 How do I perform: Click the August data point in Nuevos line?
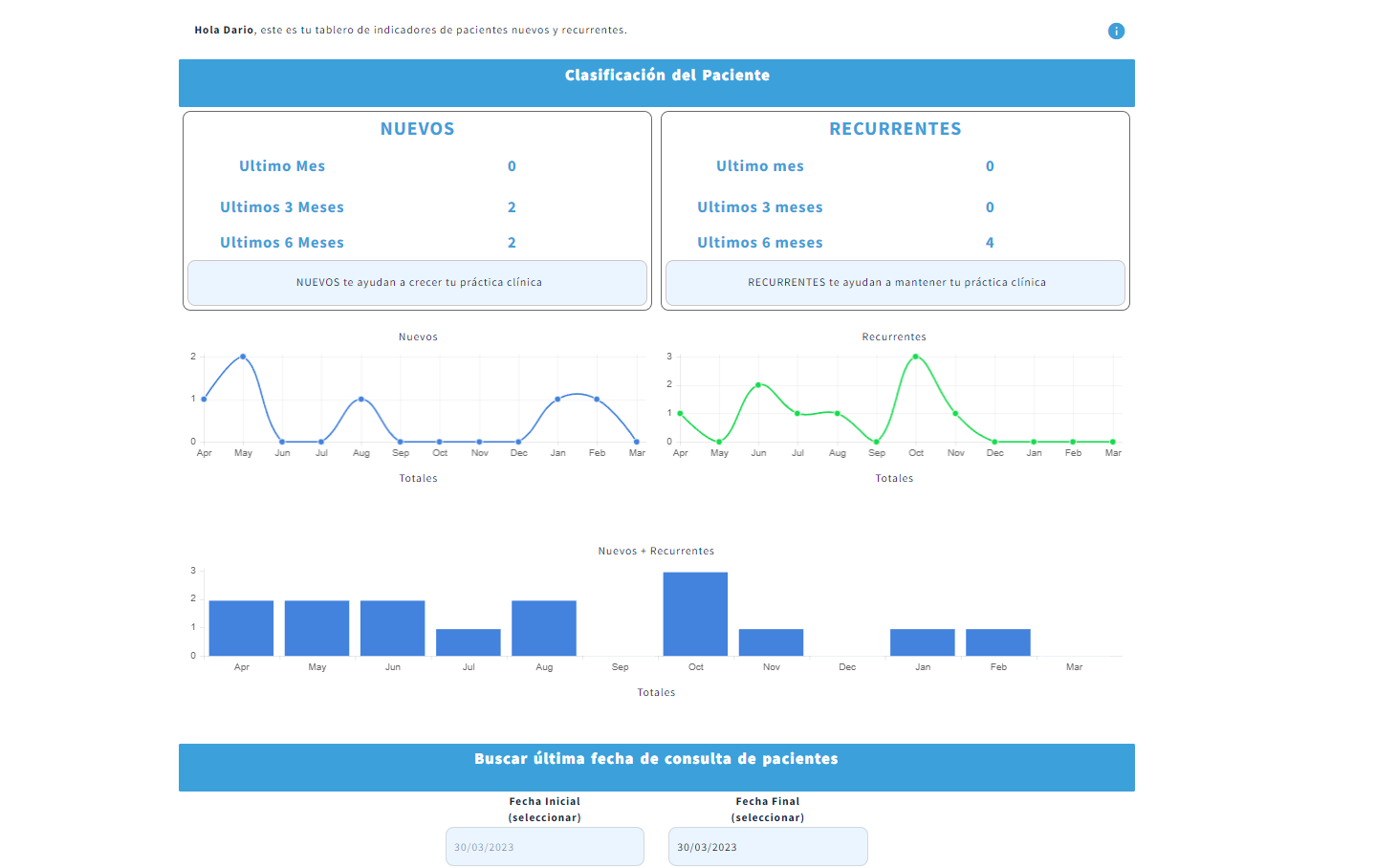tap(361, 399)
